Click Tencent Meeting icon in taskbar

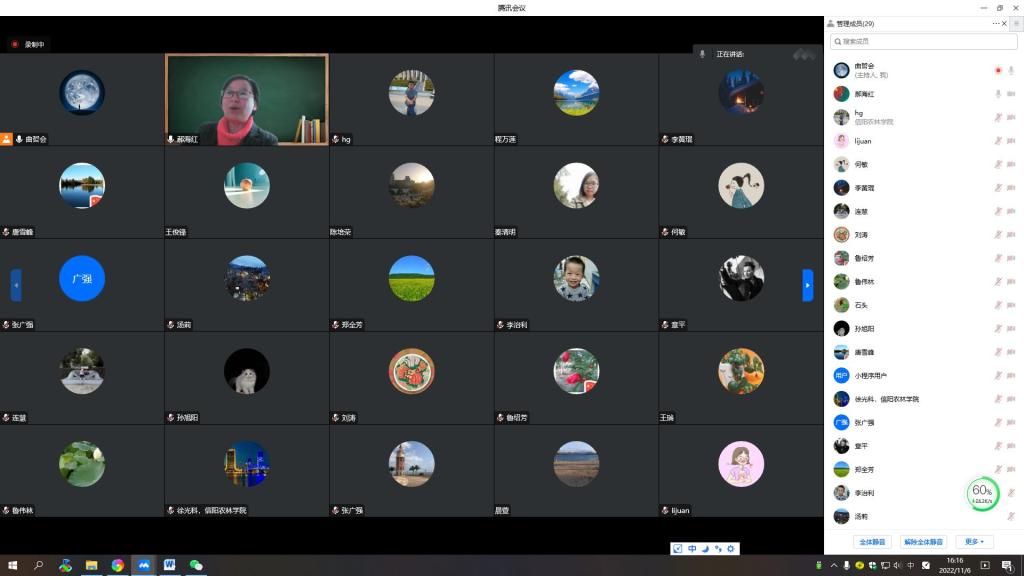[144, 565]
